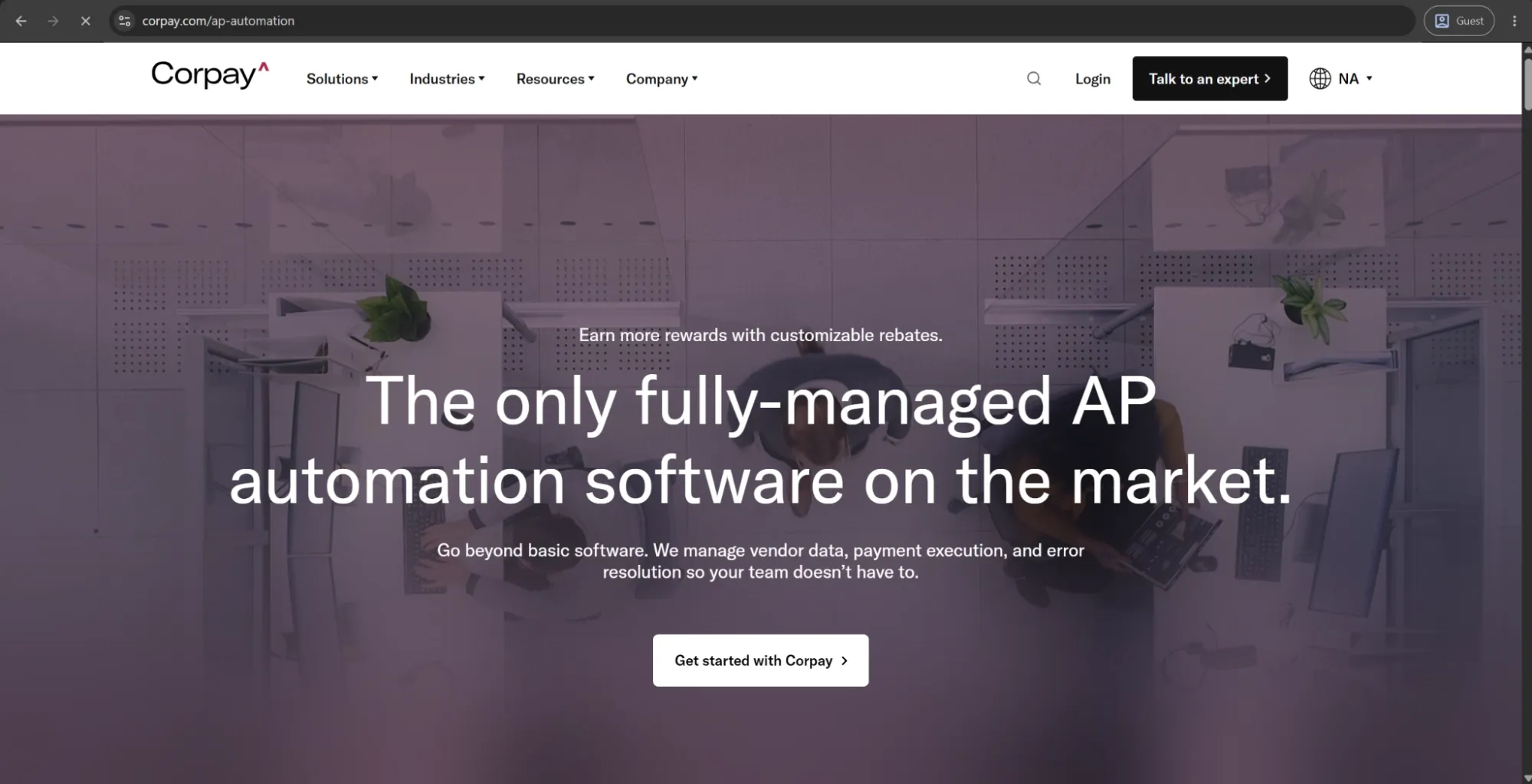Click the page vertical scrollbar thumb
This screenshot has height=784, width=1532.
1526,84
